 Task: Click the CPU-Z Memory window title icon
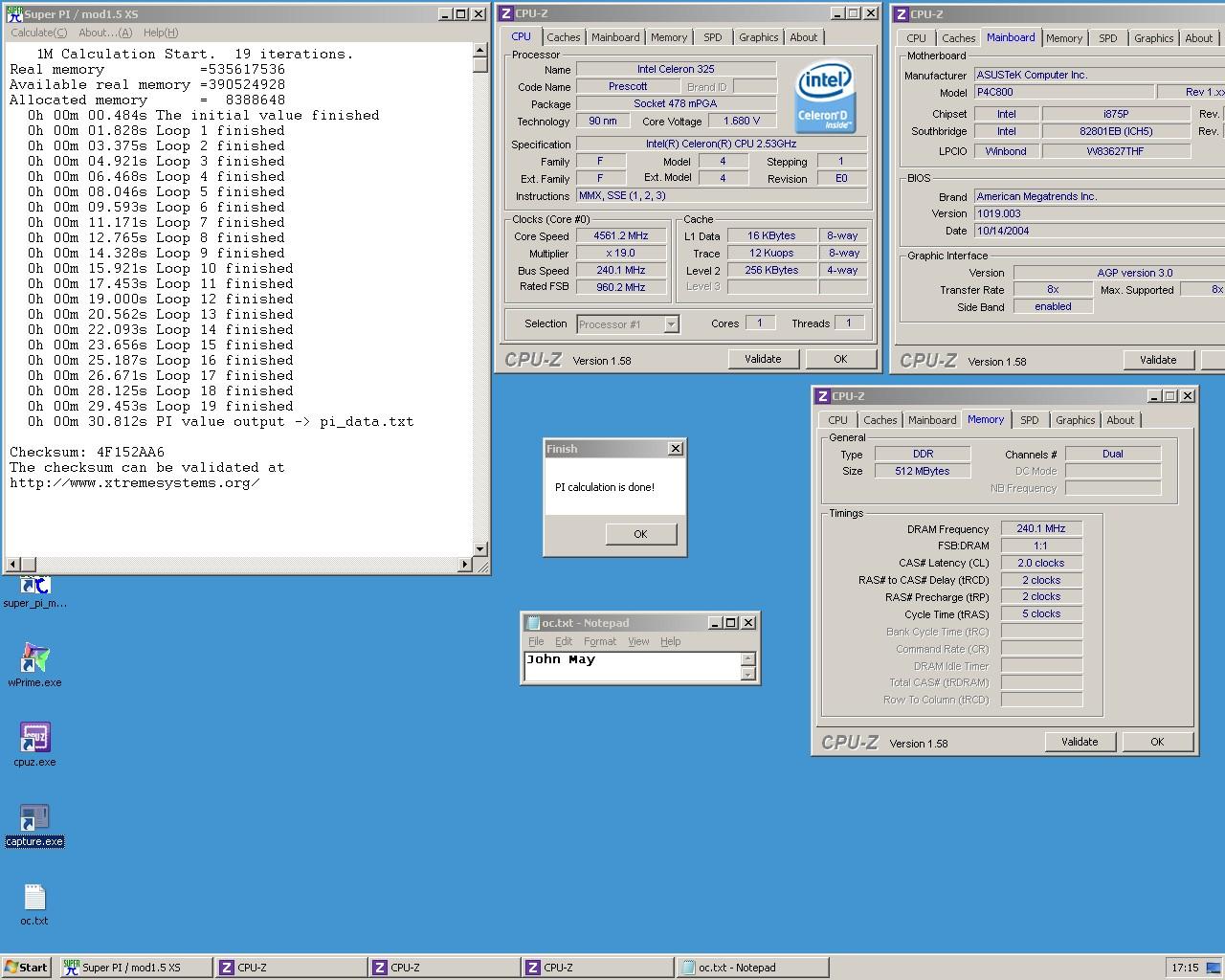click(822, 396)
